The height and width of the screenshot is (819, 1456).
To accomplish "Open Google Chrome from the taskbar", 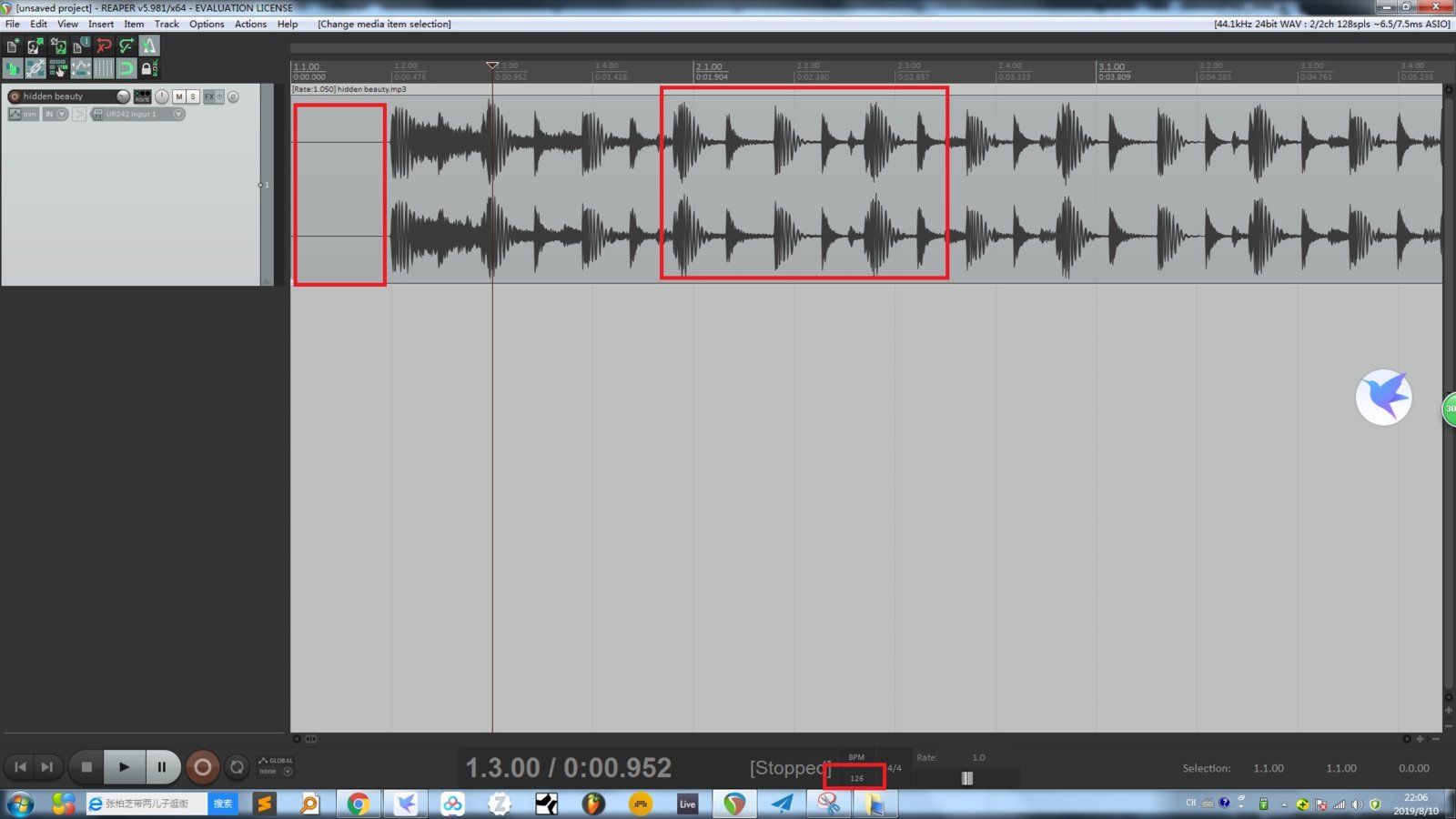I will pos(359,804).
